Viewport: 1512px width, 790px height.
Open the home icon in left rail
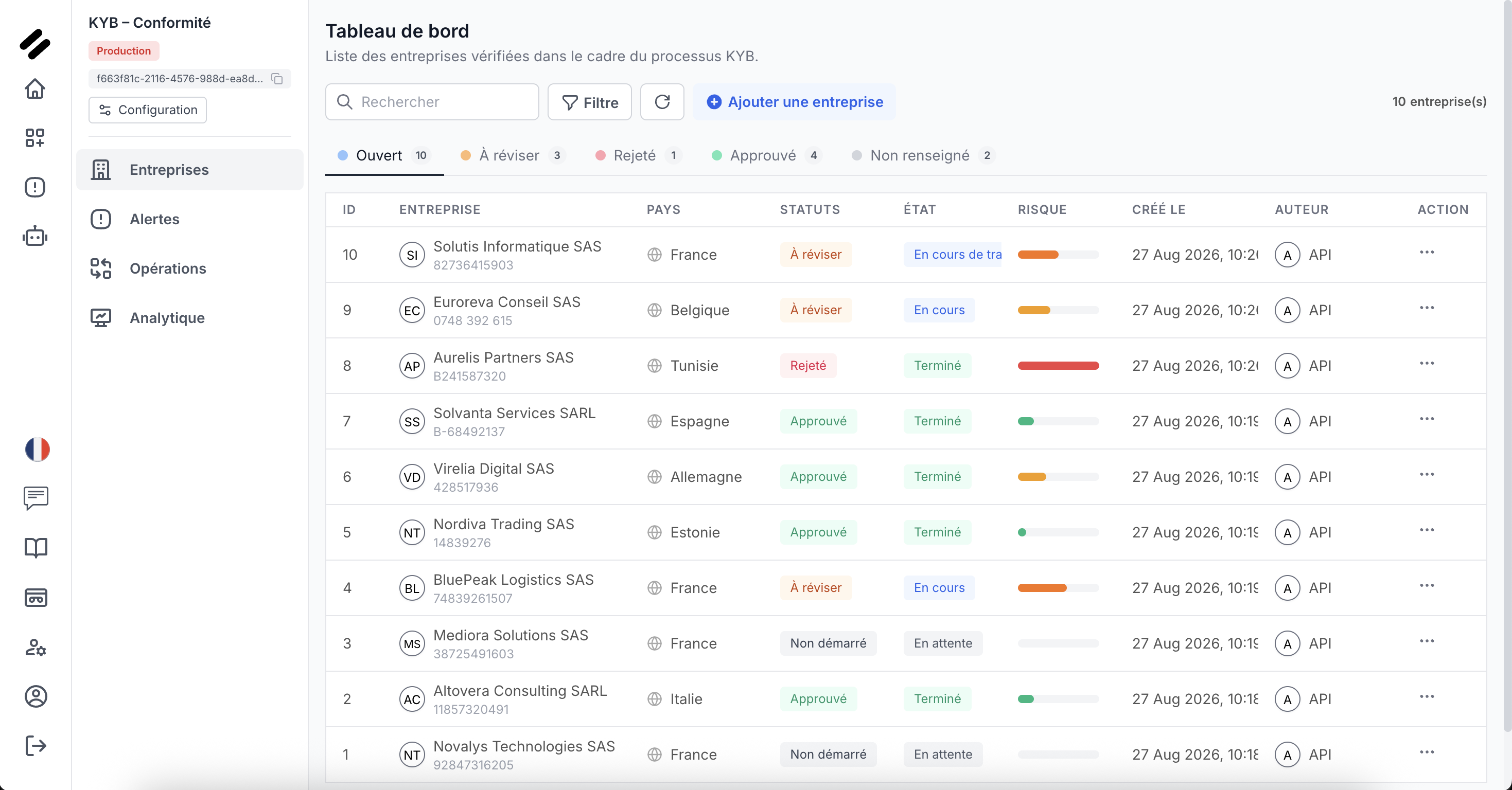click(x=35, y=88)
